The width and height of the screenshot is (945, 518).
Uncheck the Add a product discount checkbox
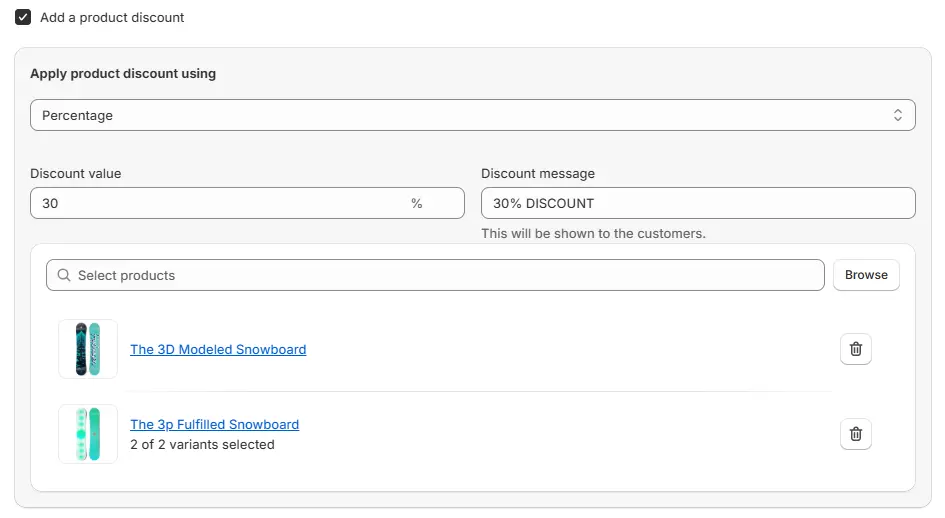(x=23, y=17)
